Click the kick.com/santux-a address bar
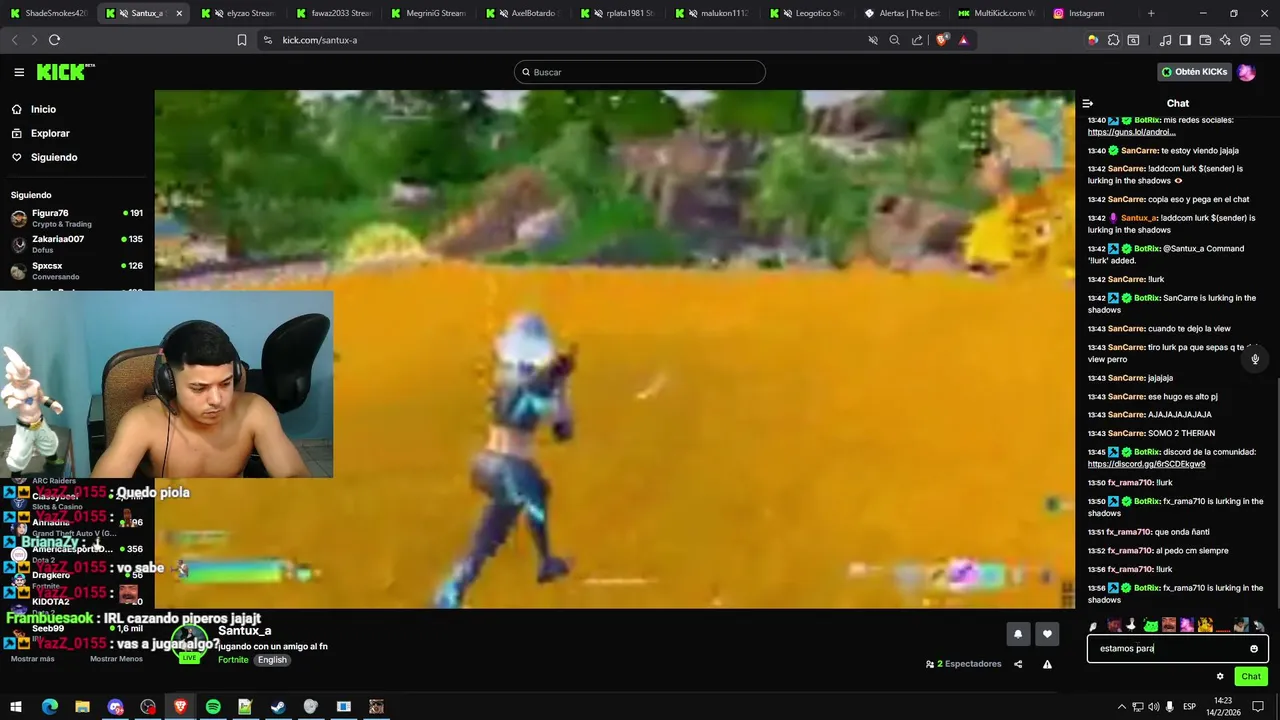The image size is (1280, 720). [560, 40]
